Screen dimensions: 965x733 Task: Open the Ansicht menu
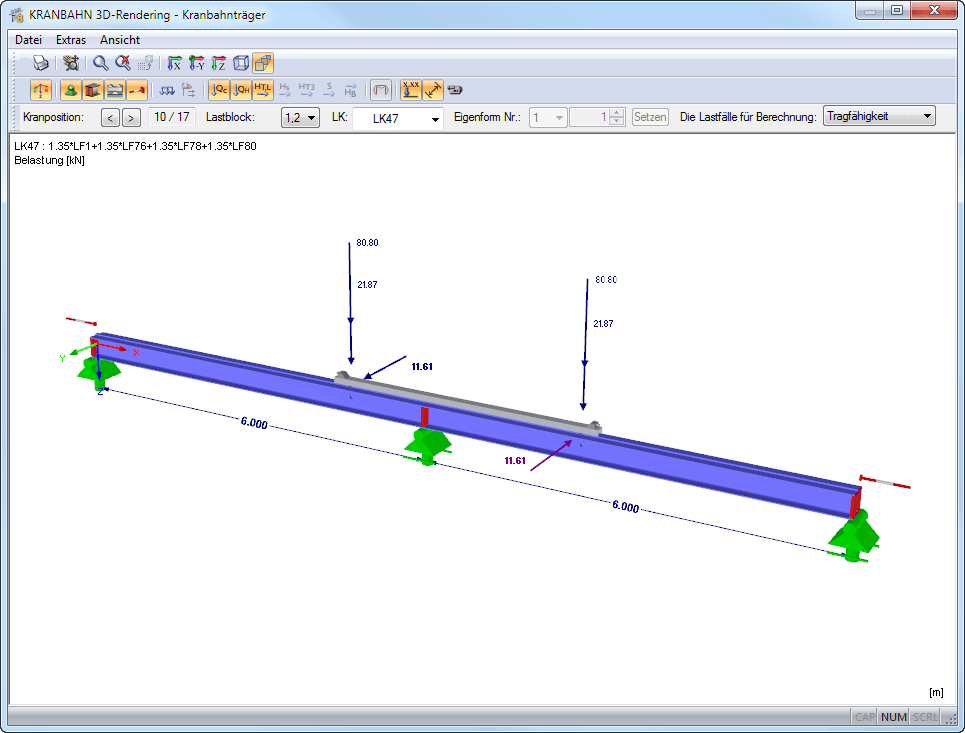pos(120,40)
